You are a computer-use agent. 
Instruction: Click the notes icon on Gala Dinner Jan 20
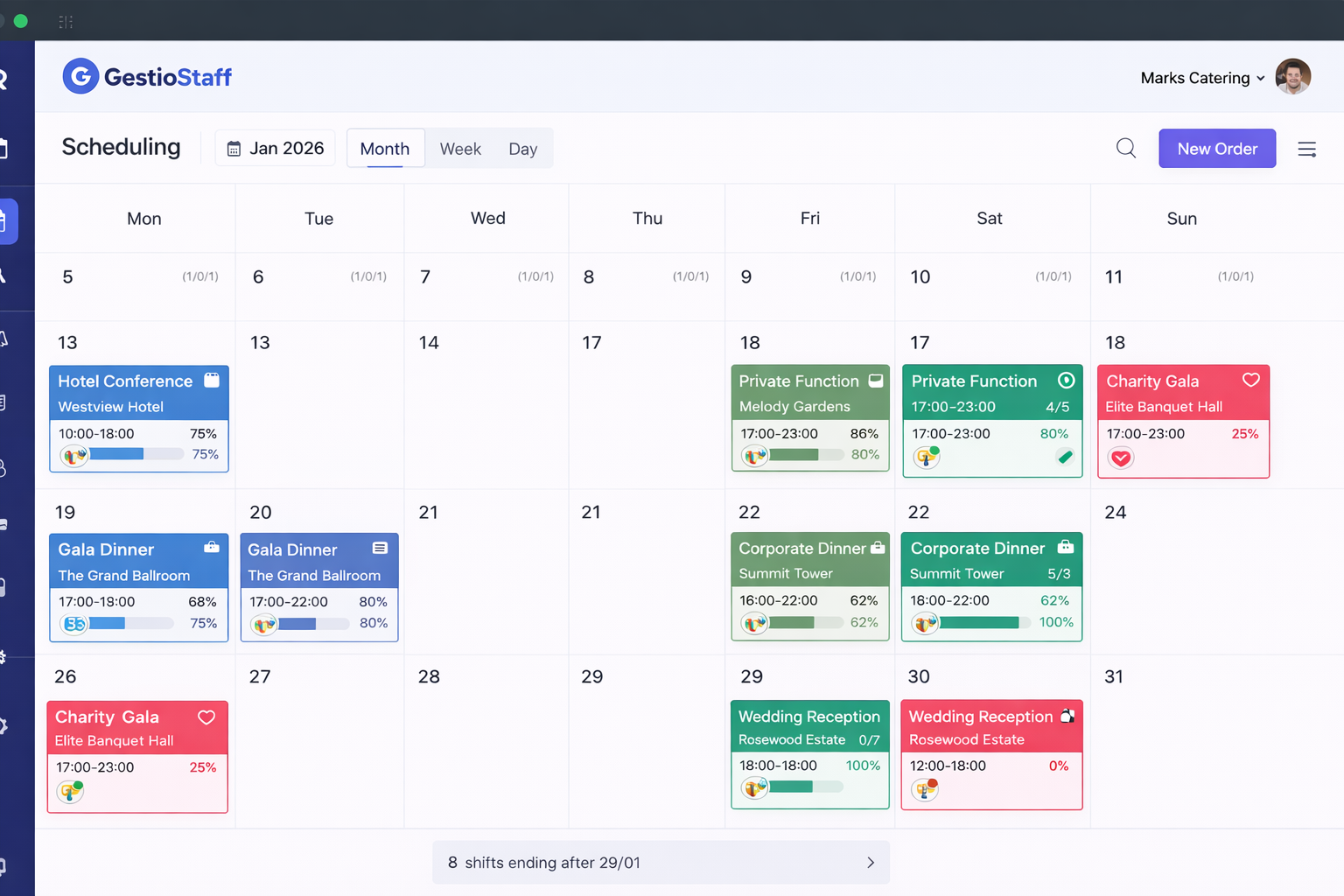point(380,548)
